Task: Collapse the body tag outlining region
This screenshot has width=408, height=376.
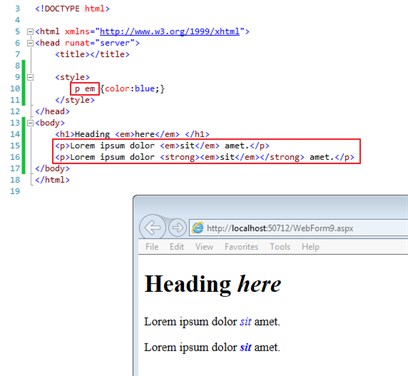Action: pos(30,123)
